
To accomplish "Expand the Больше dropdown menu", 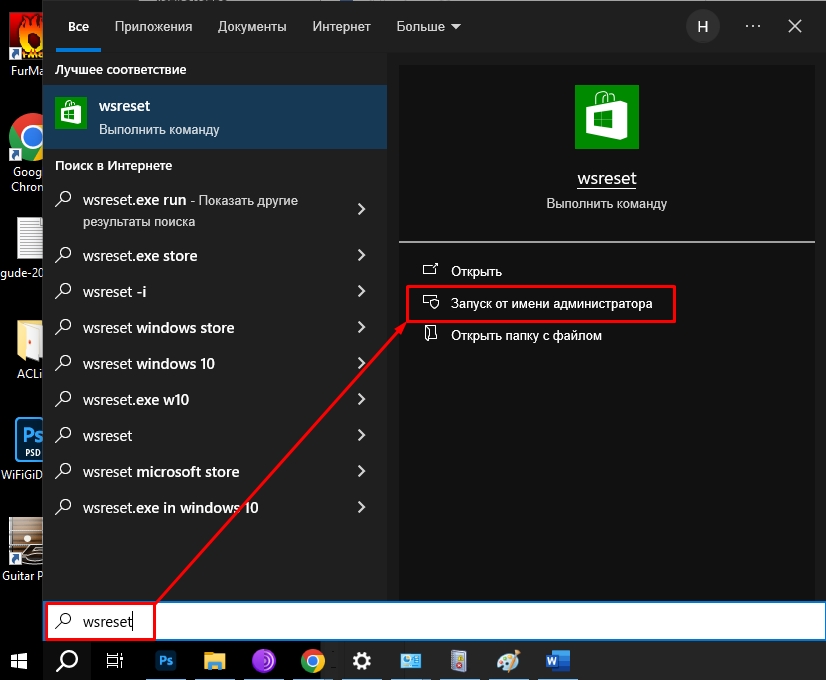I will [x=428, y=26].
